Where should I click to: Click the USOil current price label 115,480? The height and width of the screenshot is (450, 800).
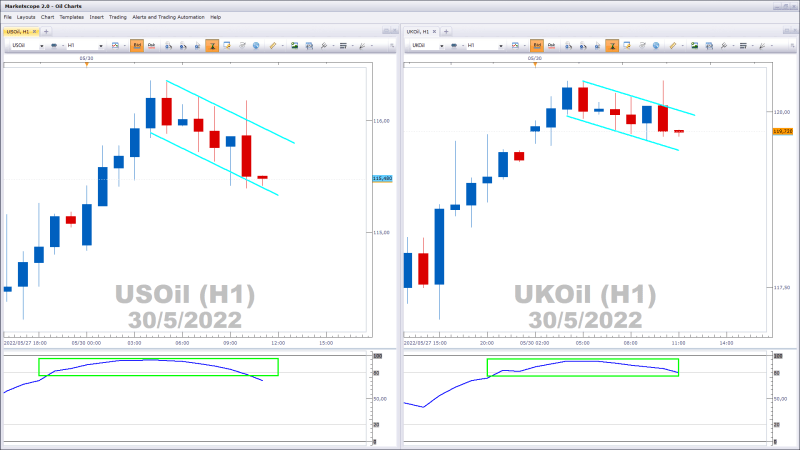click(380, 179)
